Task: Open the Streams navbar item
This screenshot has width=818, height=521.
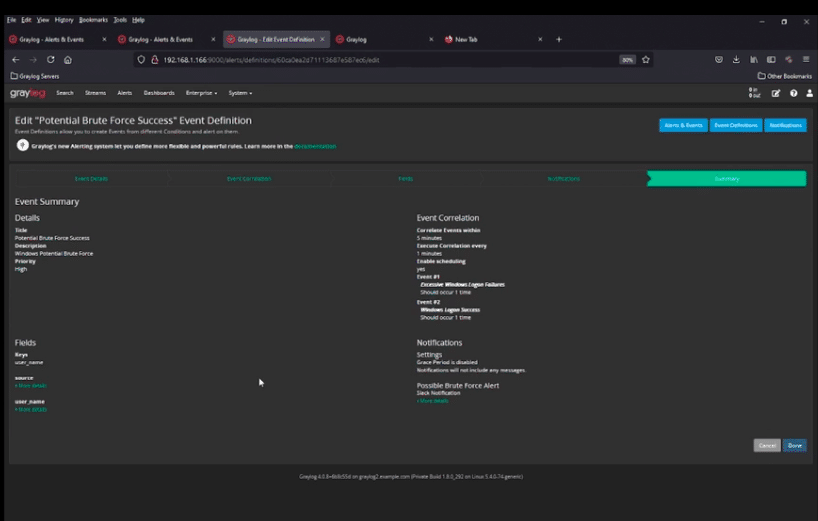Action: (95, 93)
